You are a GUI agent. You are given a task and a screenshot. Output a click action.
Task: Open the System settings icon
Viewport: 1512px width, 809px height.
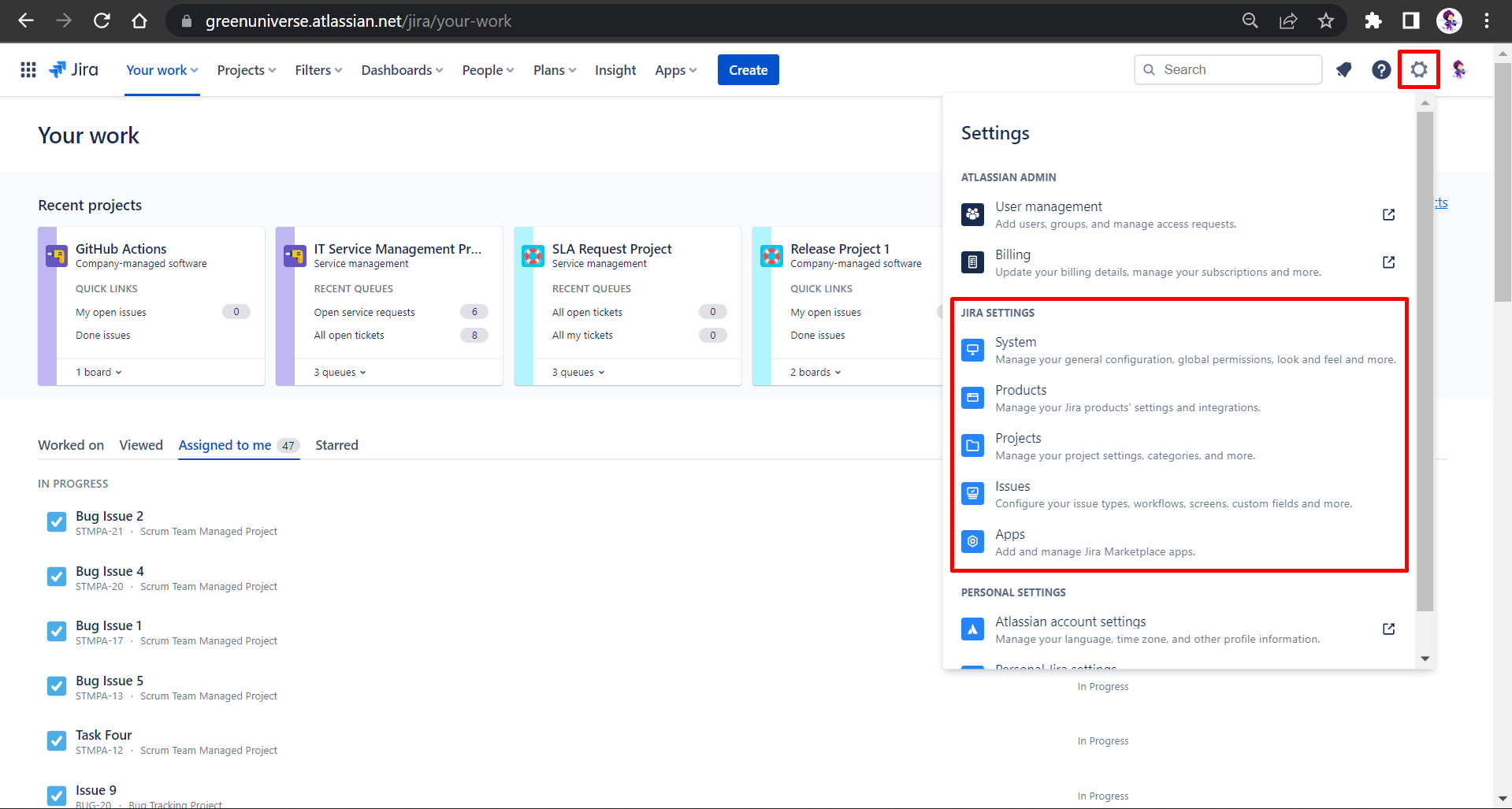click(x=972, y=349)
